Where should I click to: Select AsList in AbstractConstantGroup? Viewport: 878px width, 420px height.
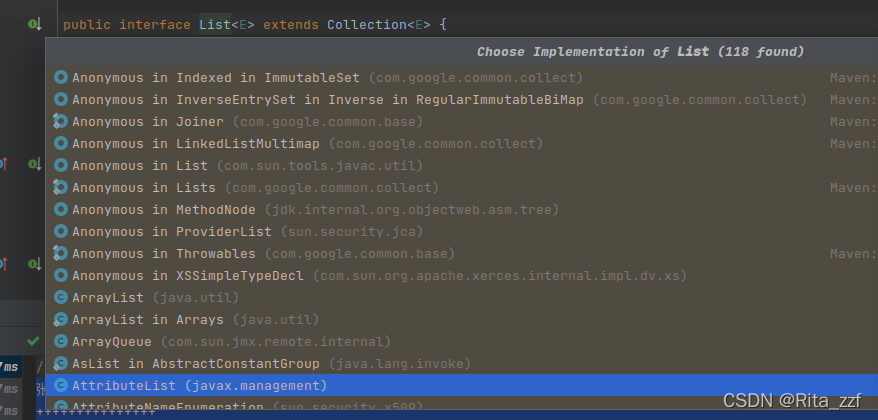tap(461, 364)
